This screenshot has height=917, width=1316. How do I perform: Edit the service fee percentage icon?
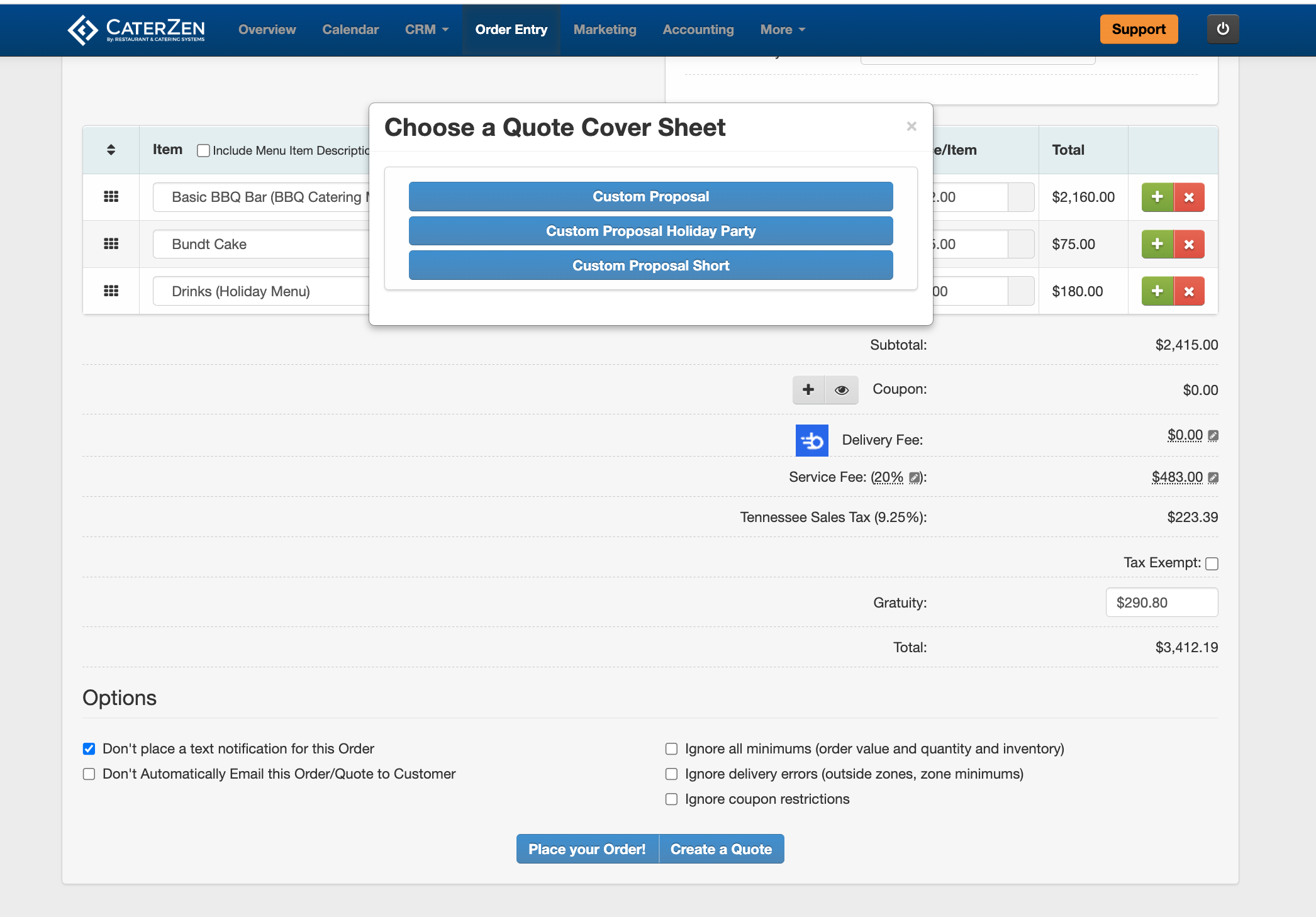[915, 478]
